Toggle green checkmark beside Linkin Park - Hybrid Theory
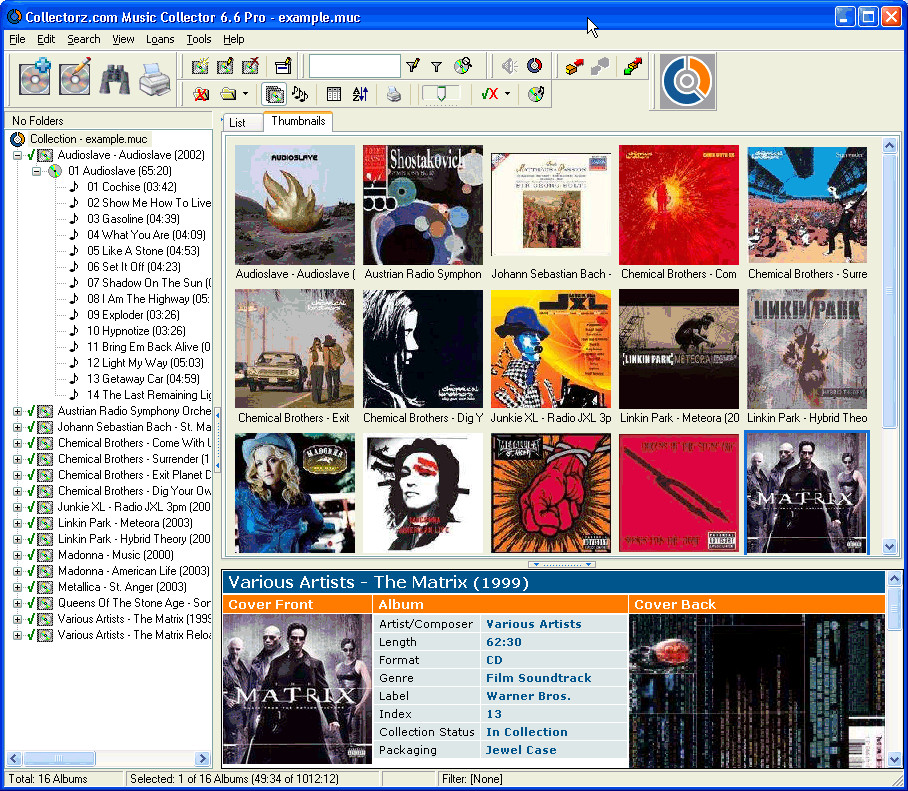The height and width of the screenshot is (791, 908). coord(31,539)
